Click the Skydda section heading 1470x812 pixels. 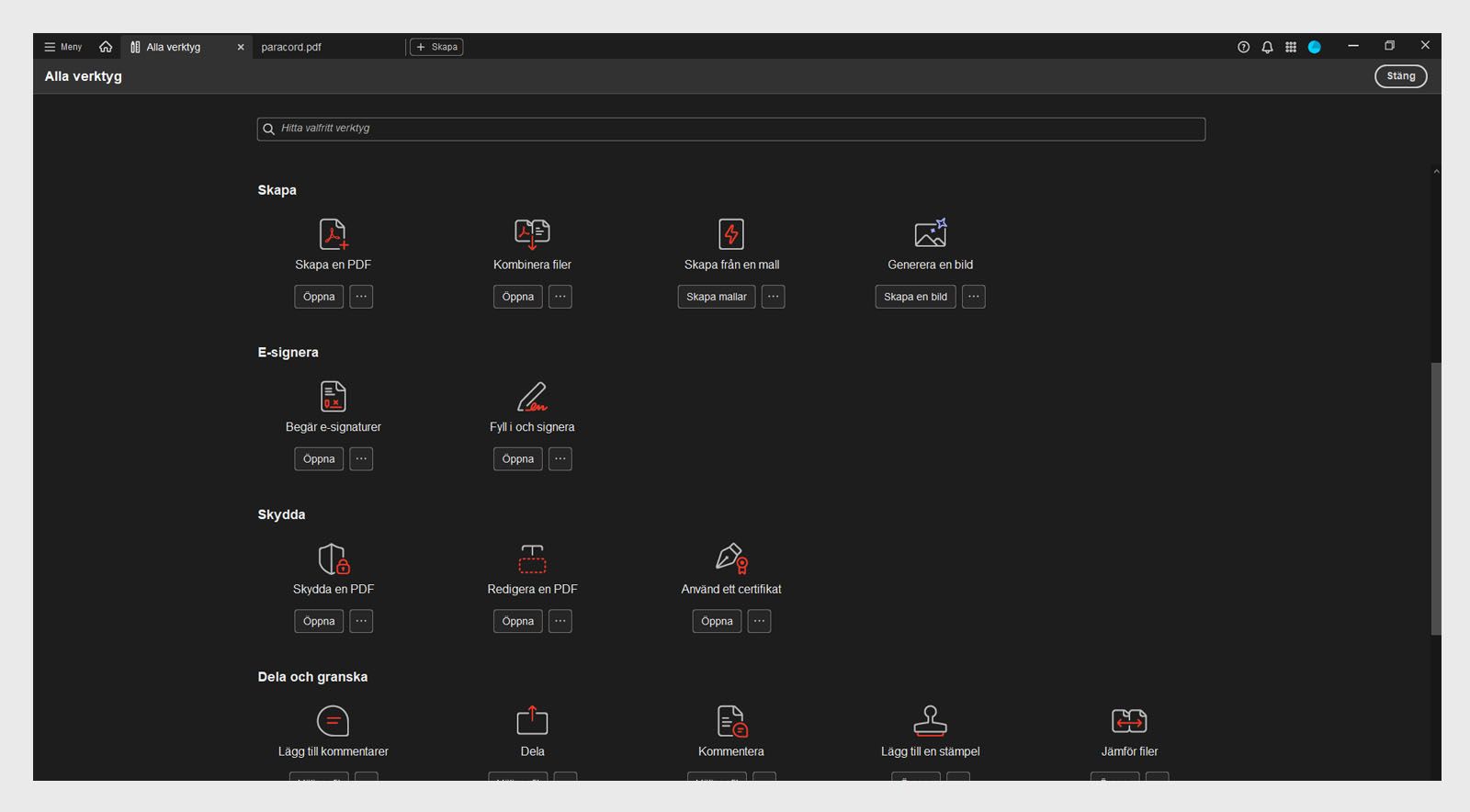point(281,515)
